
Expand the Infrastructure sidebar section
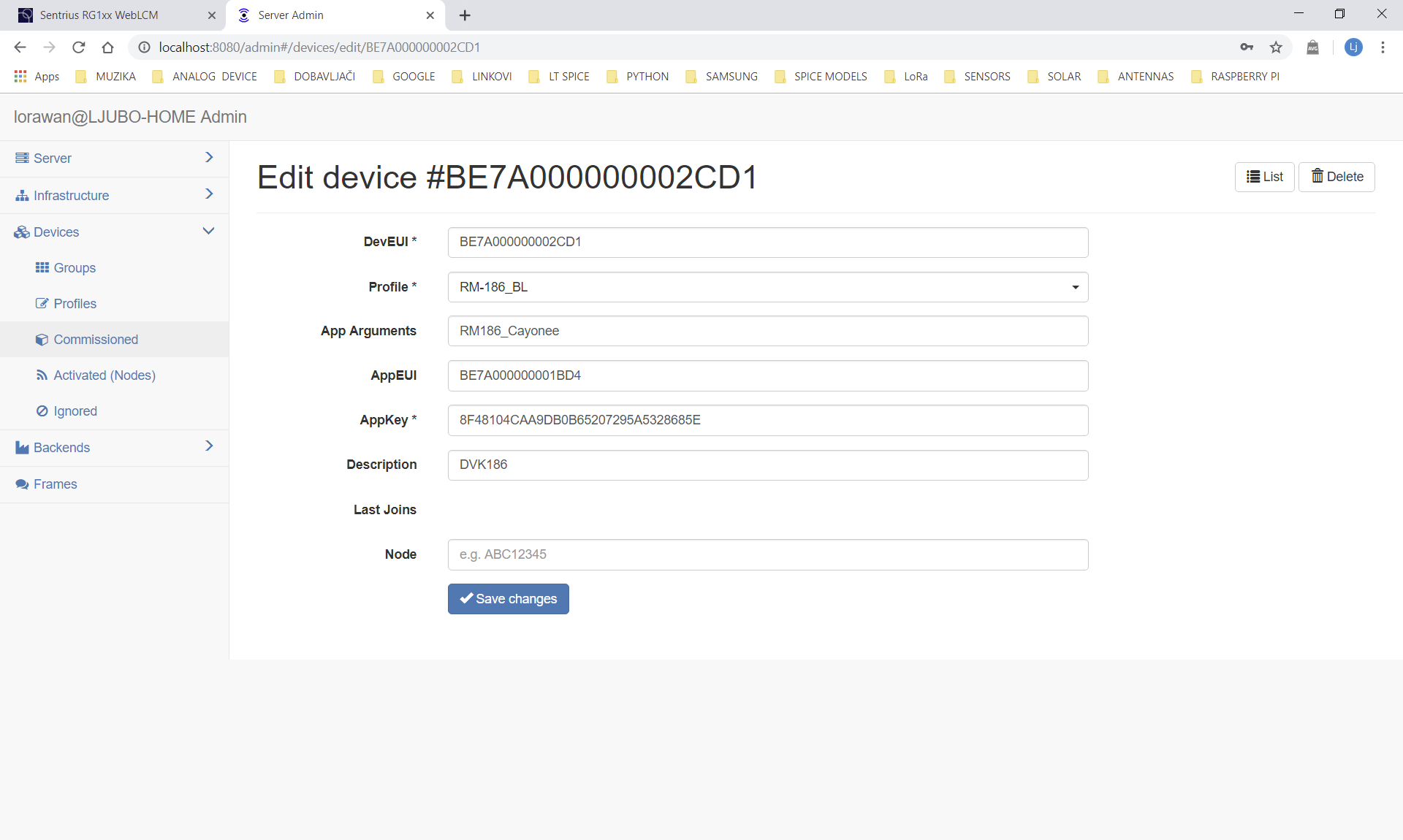(114, 196)
